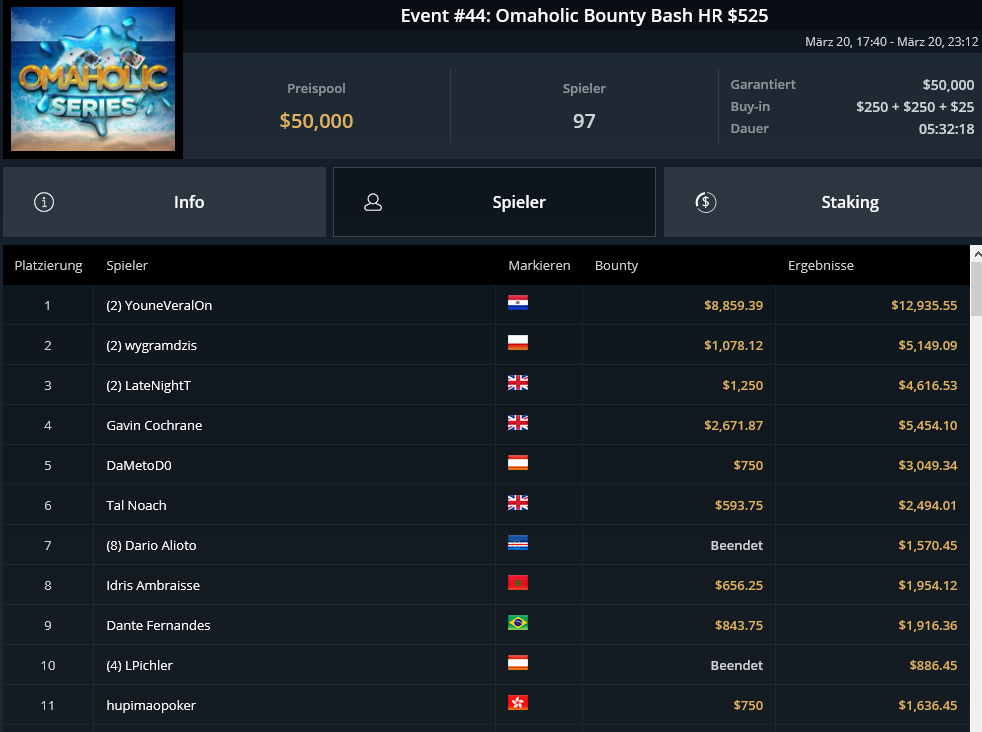This screenshot has height=732, width=982.
Task: Click the Markieren column header
Action: click(x=539, y=265)
